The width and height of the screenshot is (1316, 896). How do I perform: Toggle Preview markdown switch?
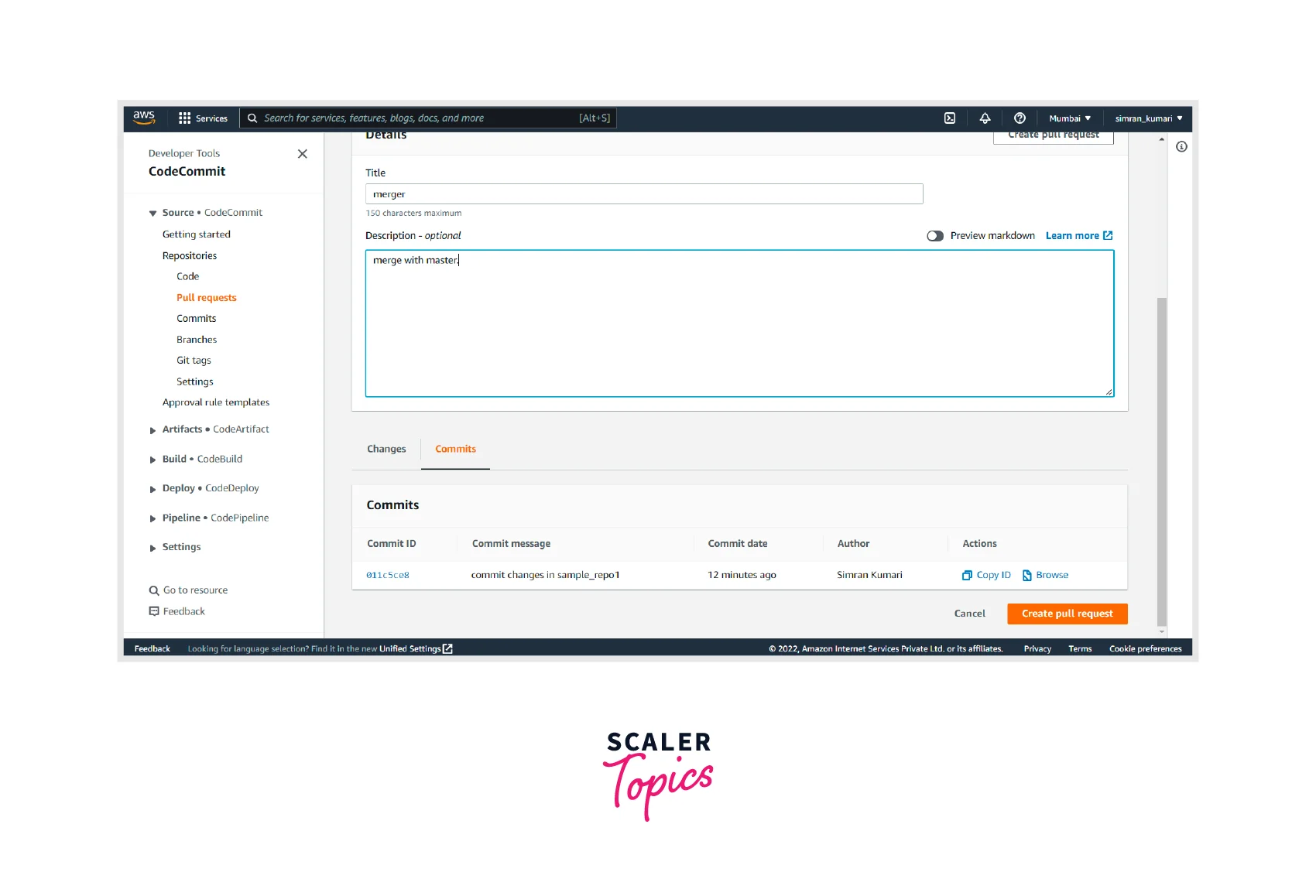[x=935, y=236]
